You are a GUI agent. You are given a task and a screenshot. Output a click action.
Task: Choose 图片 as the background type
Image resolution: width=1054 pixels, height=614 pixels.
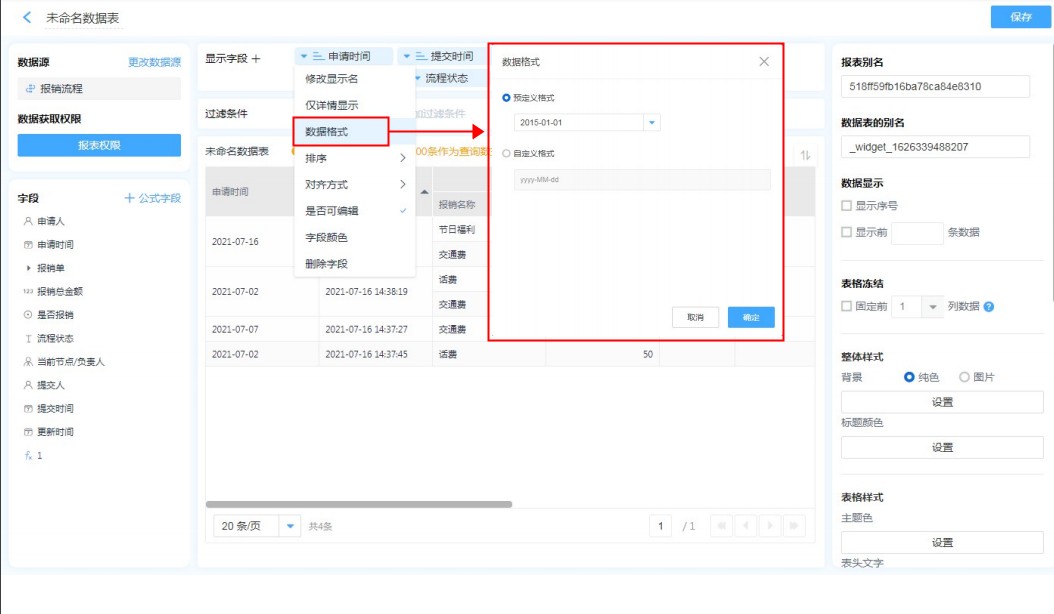point(964,377)
